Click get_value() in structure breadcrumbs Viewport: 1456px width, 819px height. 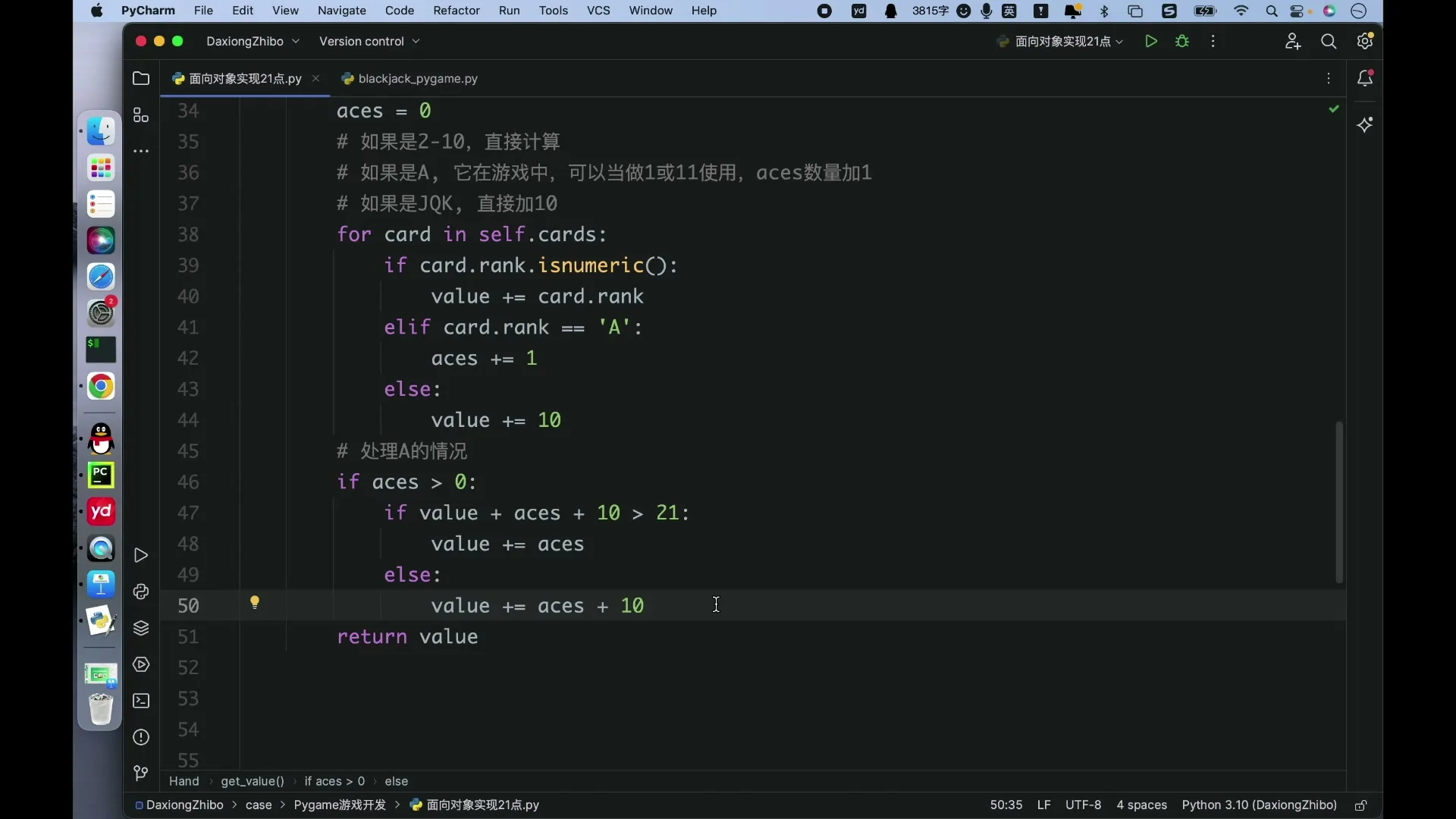(x=253, y=782)
